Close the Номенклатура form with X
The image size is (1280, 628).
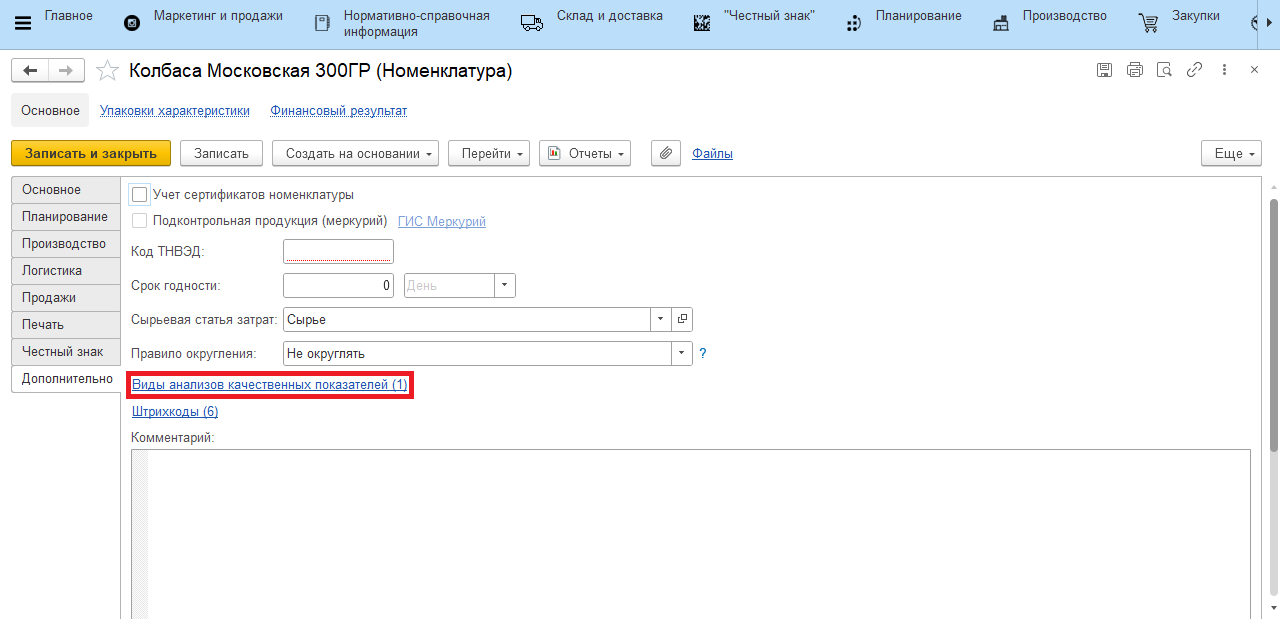point(1254,70)
